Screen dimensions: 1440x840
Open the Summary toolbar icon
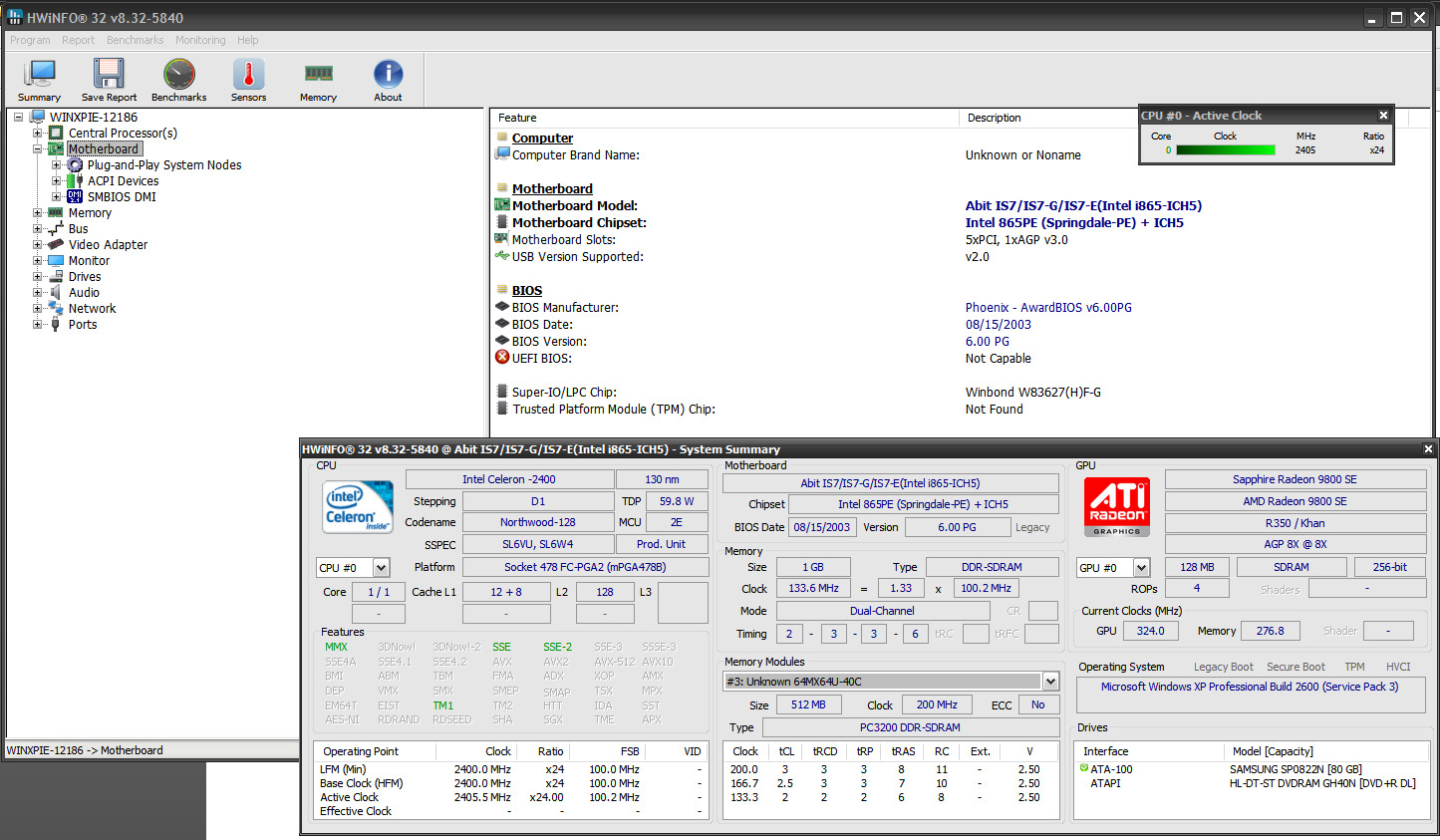click(x=39, y=80)
